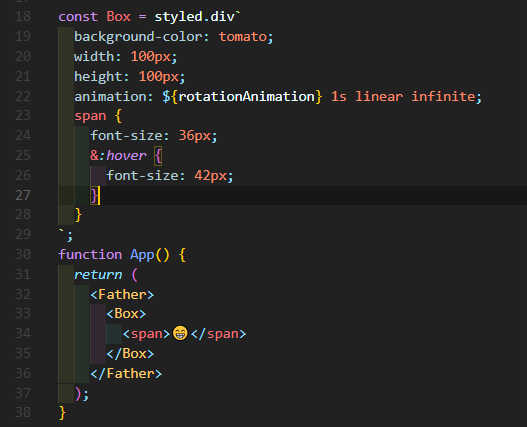Image resolution: width=527 pixels, height=427 pixels.
Task: Click the App function name
Action: pos(142,255)
